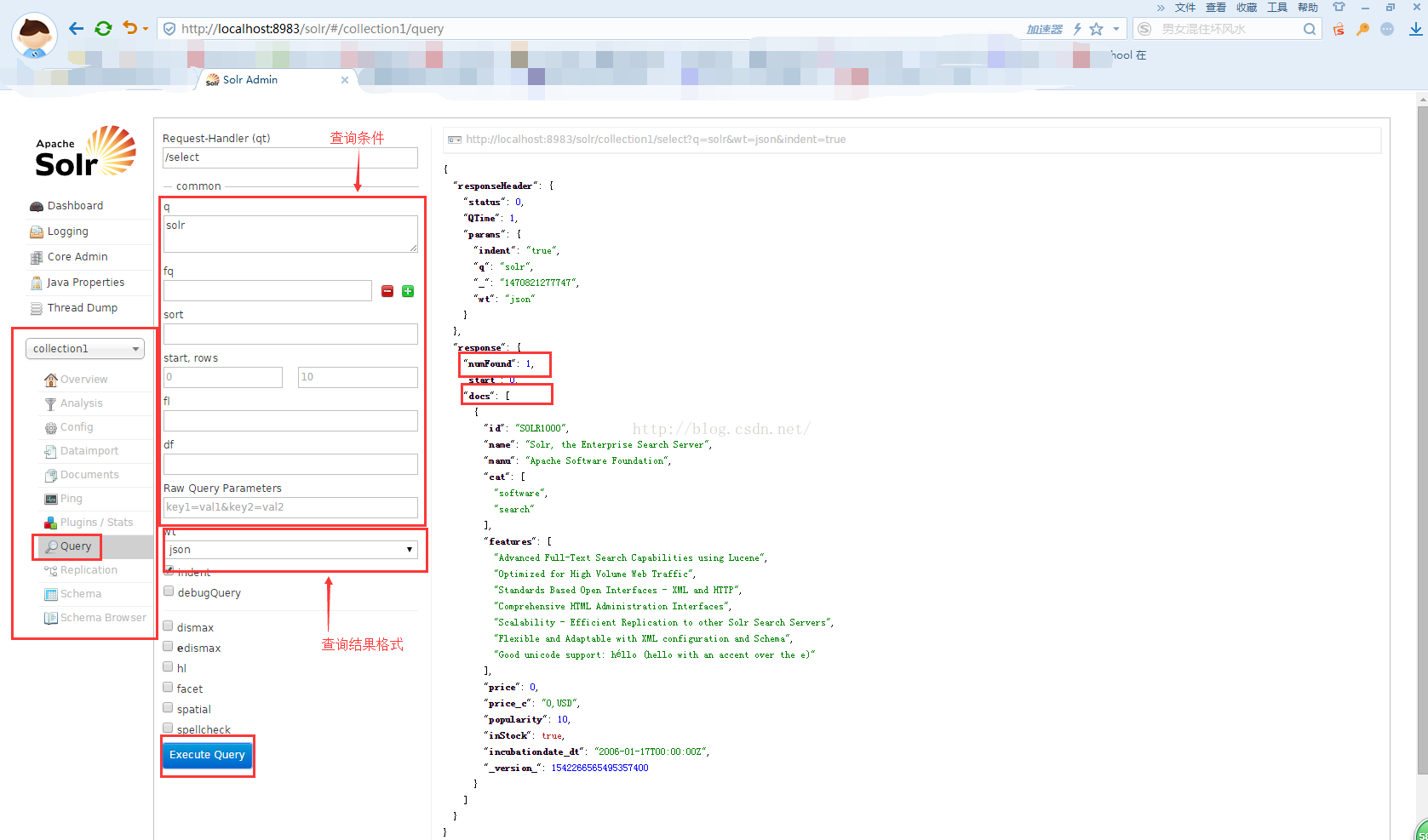Image resolution: width=1428 pixels, height=840 pixels.
Task: Enable the dismax checkbox
Action: tap(169, 626)
